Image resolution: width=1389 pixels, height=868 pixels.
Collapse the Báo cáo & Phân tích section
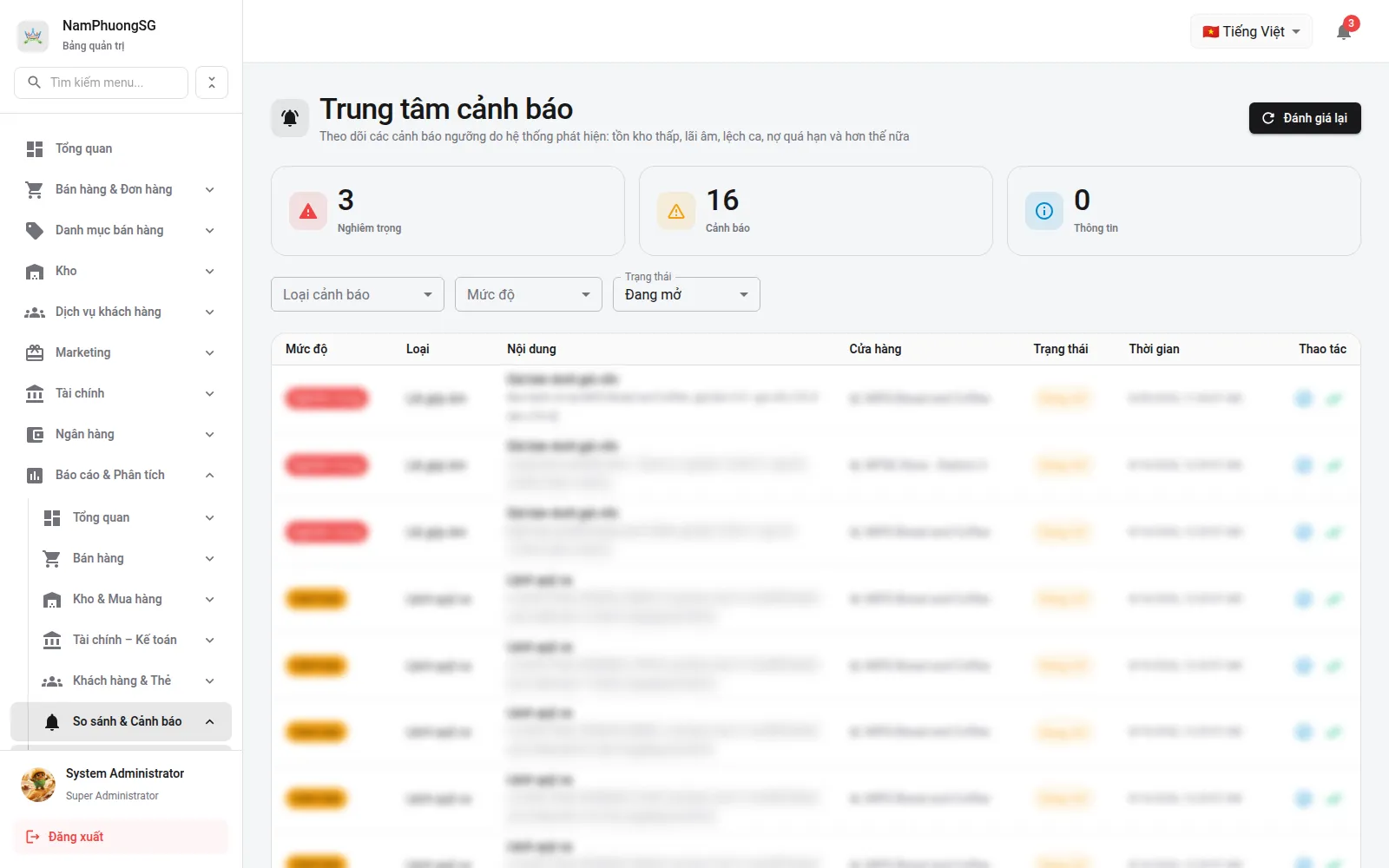210,476
